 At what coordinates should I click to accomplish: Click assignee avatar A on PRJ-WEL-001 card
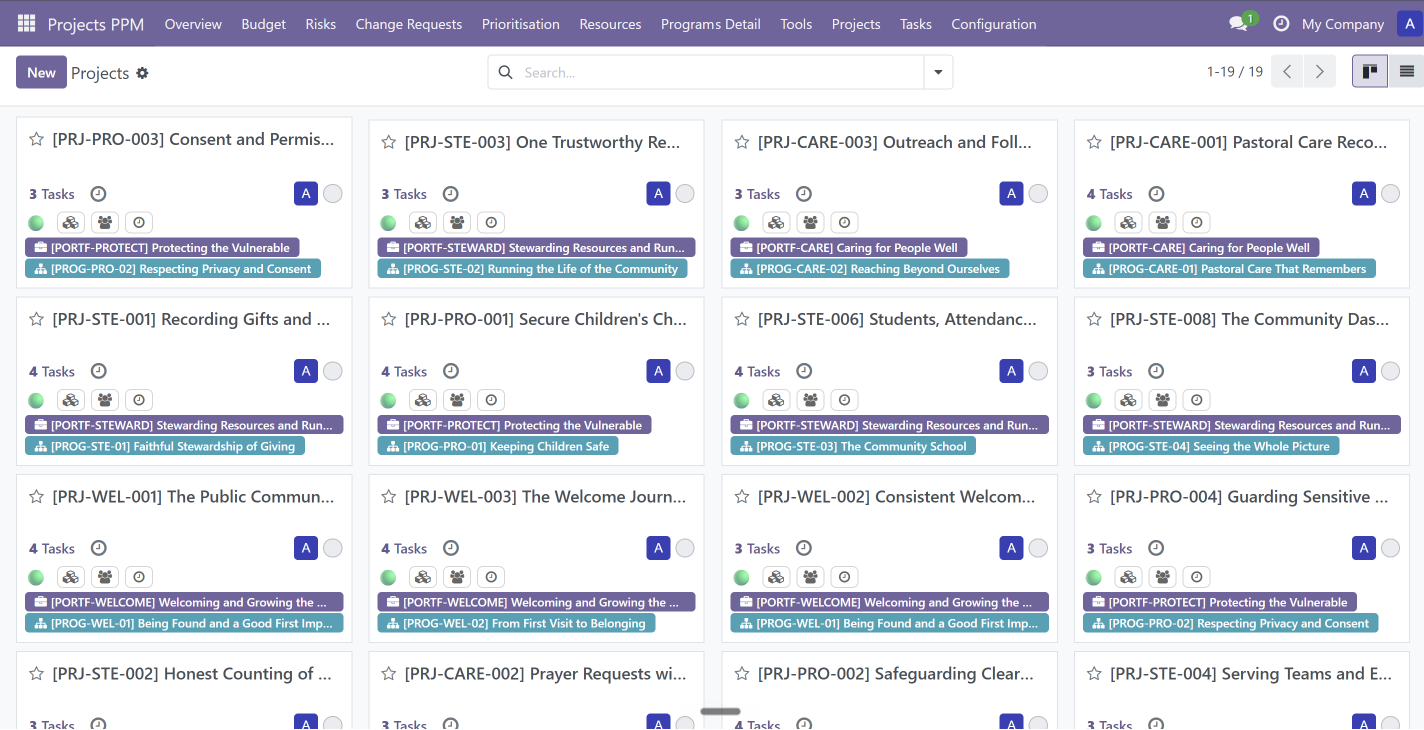click(x=306, y=548)
